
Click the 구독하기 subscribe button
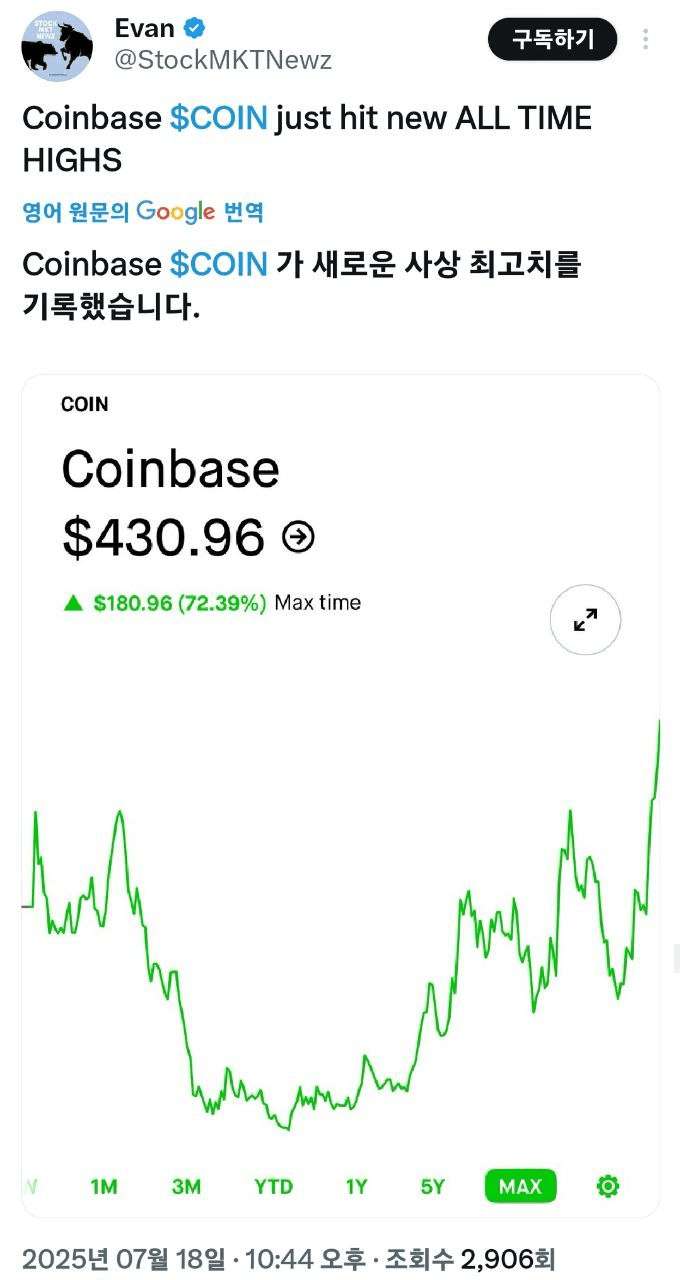[553, 39]
